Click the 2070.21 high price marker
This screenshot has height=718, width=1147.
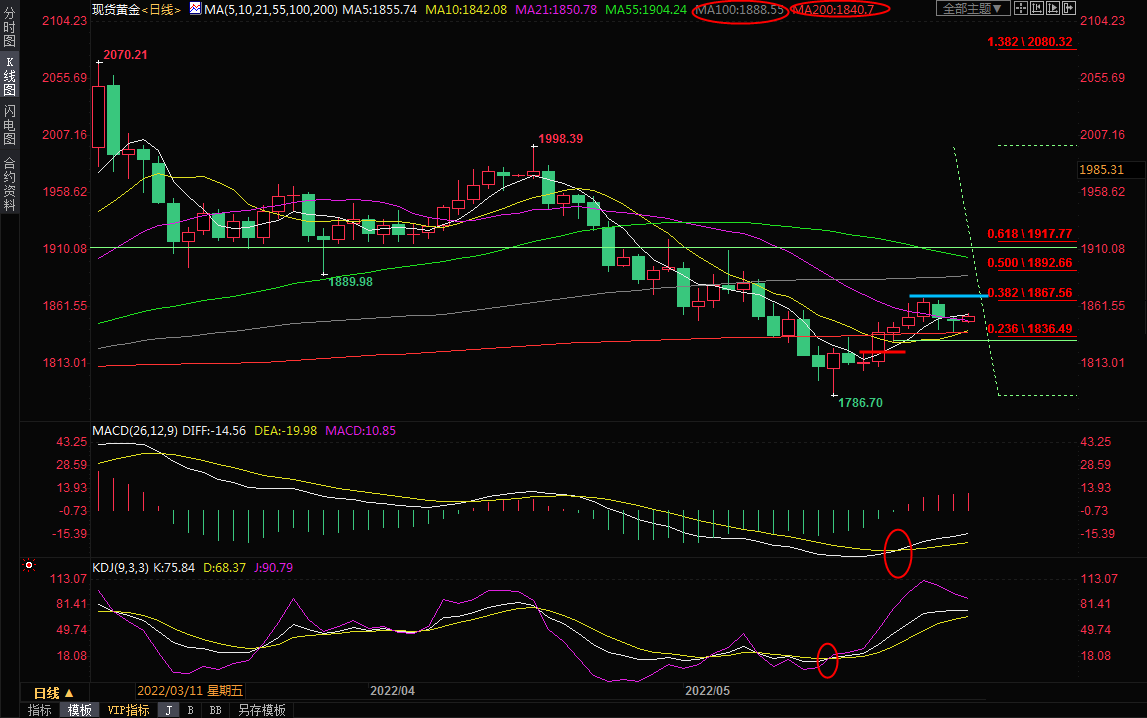[x=125, y=54]
